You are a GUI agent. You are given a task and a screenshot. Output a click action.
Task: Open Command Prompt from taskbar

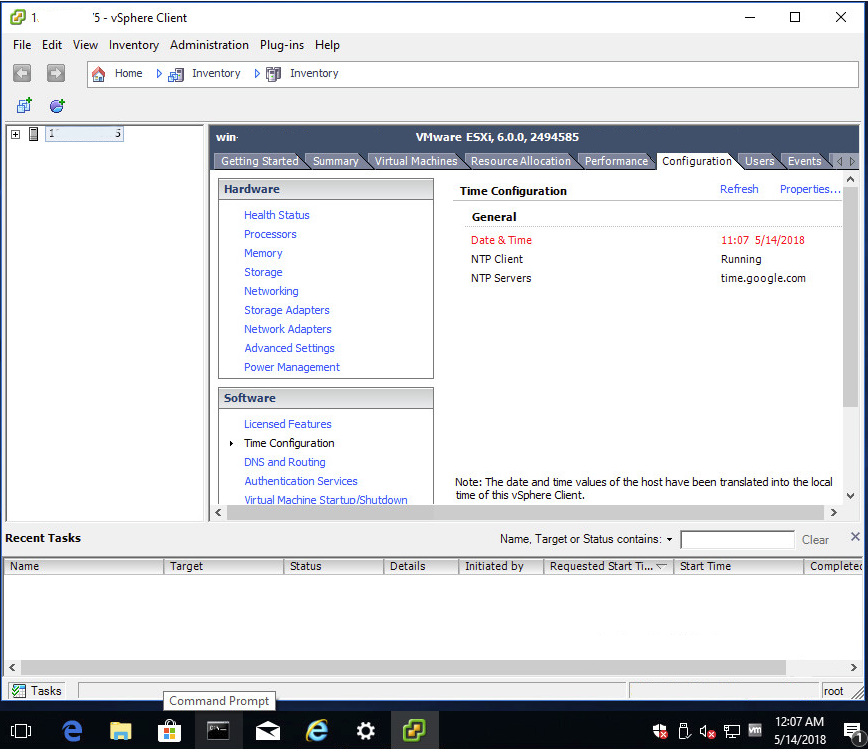[x=218, y=731]
